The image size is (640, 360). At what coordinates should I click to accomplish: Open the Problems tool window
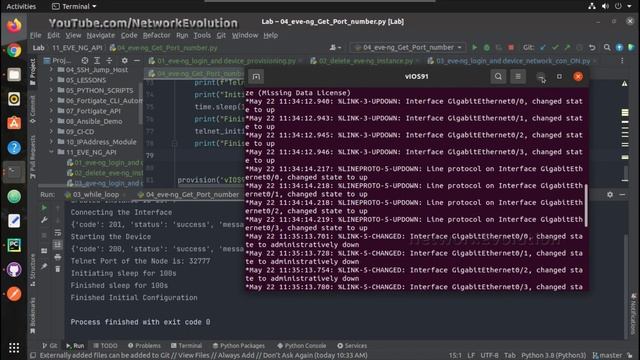[x=144, y=346]
